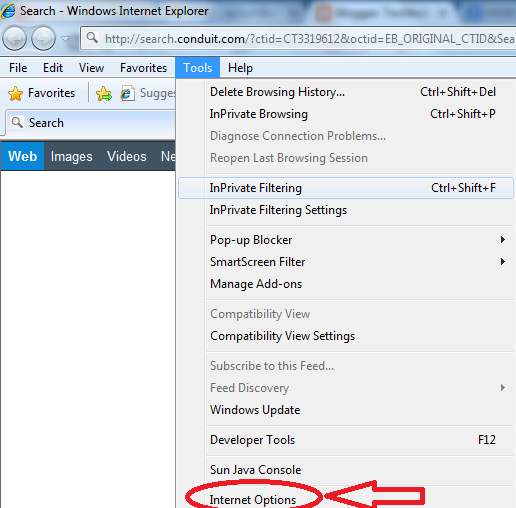Click the search tab magnifier icon
Viewport: 516px width, 508px height.
point(17,122)
